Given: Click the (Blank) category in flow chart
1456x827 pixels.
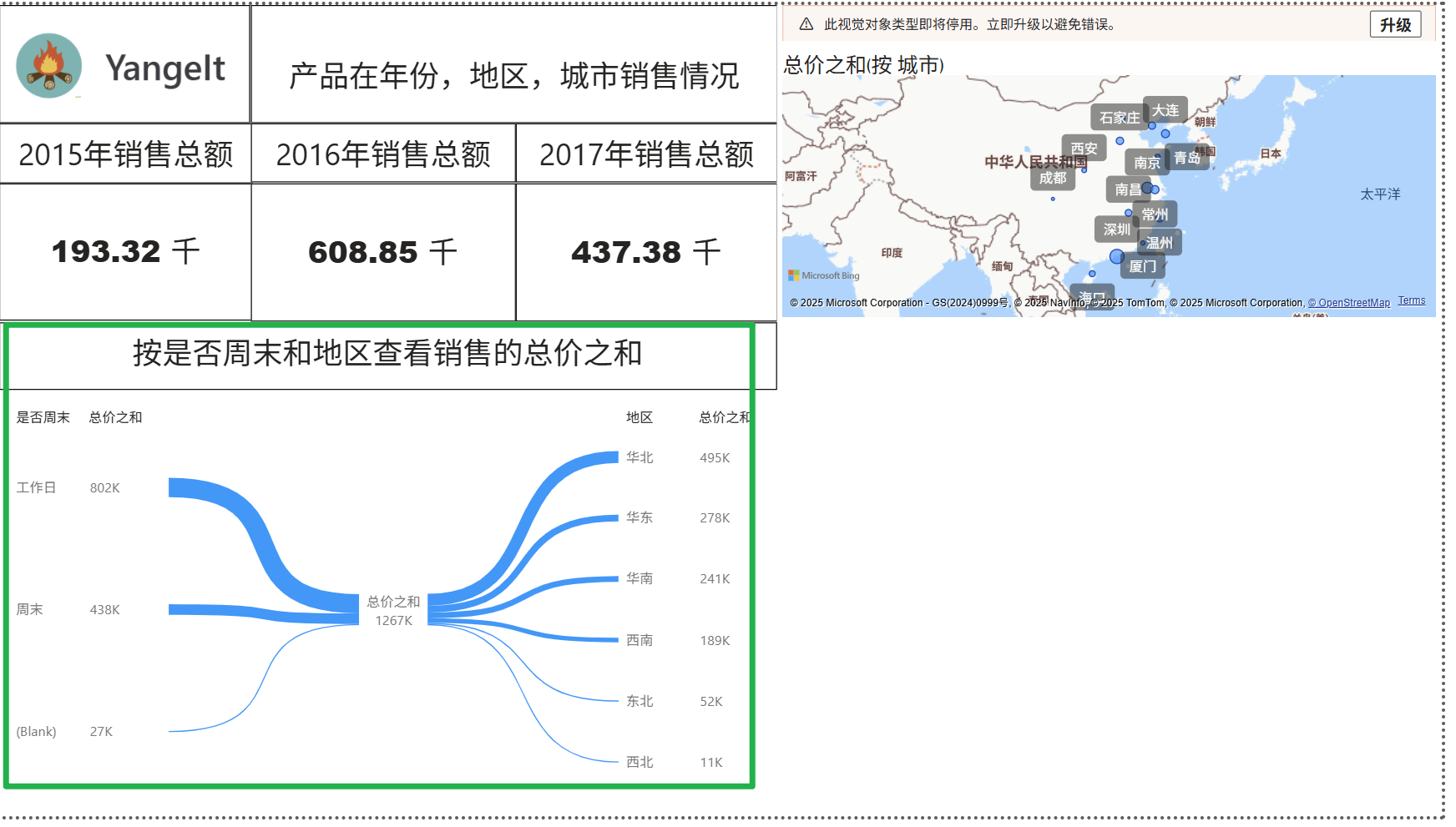Looking at the screenshot, I should tap(36, 731).
